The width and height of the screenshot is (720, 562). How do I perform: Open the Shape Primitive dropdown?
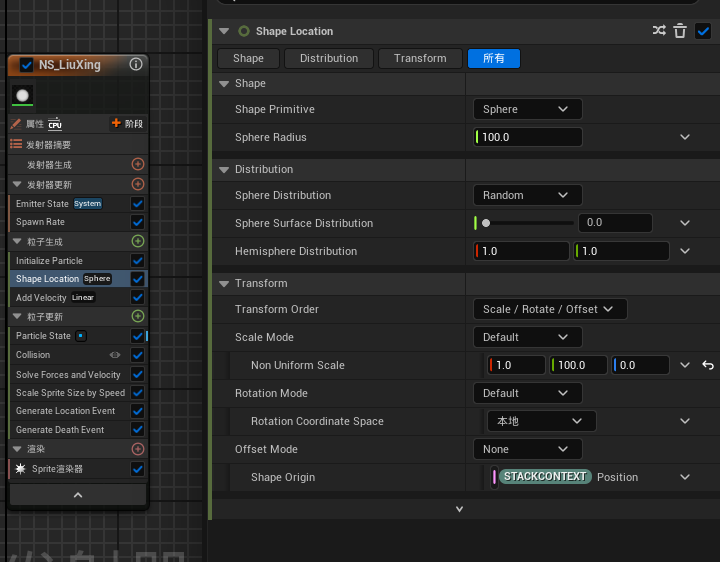tap(528, 109)
